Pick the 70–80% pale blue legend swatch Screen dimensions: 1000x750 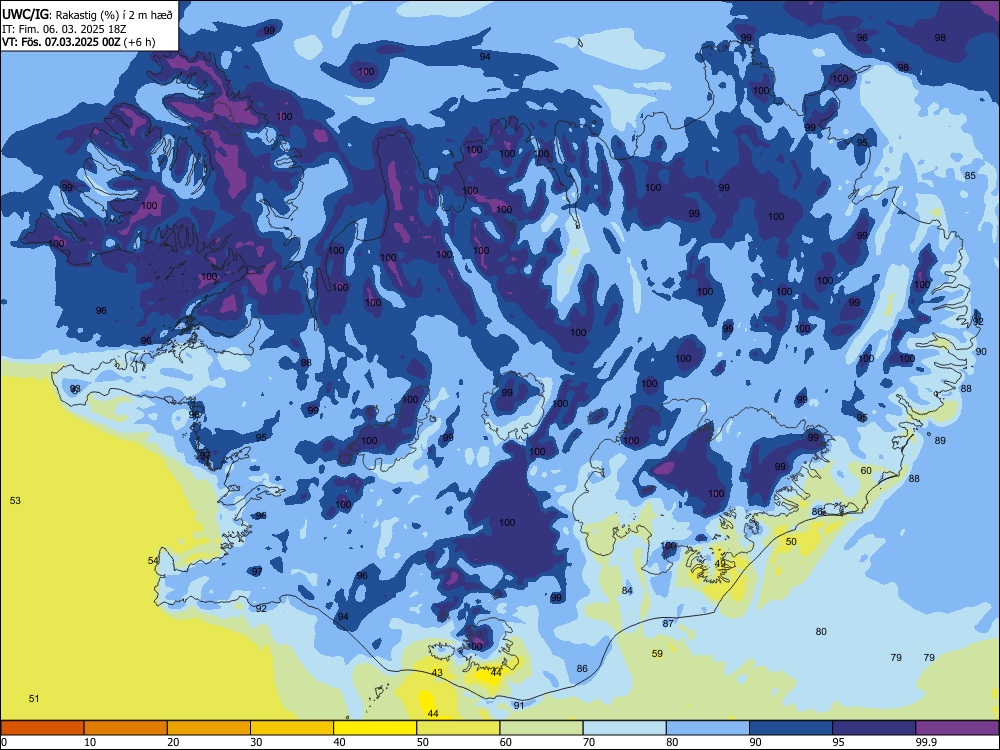tap(624, 728)
